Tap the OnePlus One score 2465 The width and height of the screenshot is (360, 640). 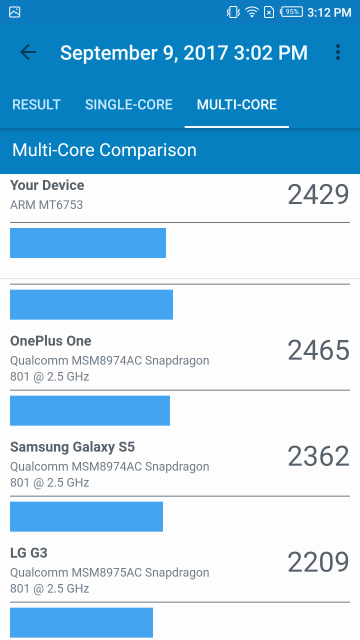coord(318,351)
